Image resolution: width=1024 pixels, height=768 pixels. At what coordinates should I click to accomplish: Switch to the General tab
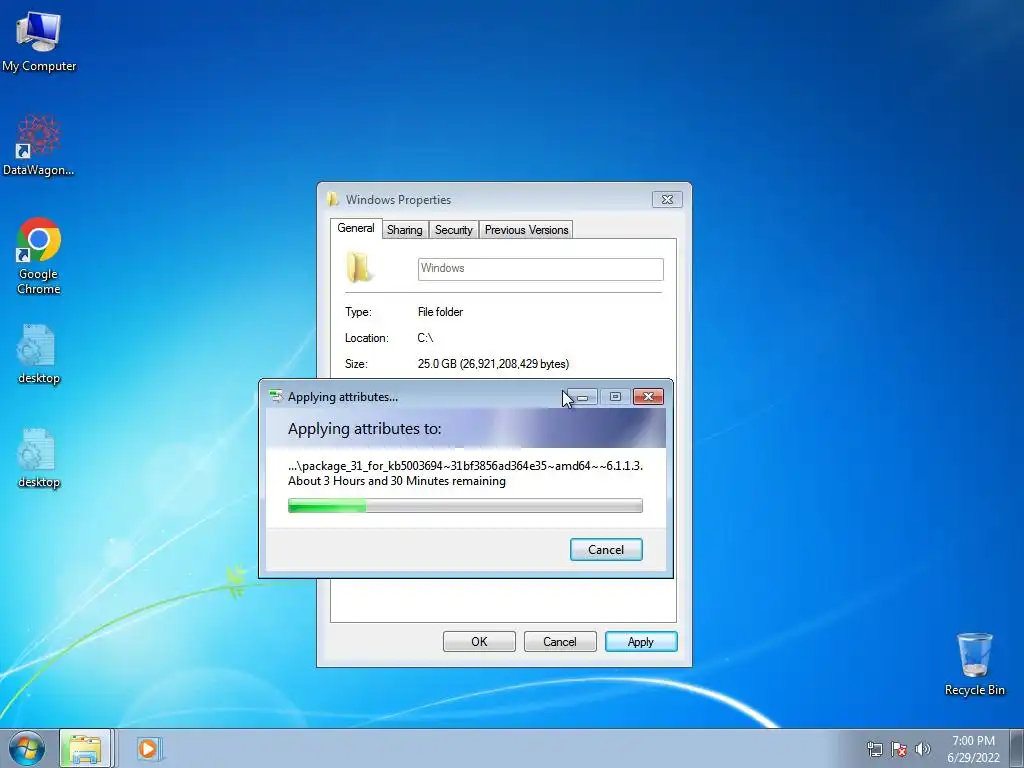355,228
